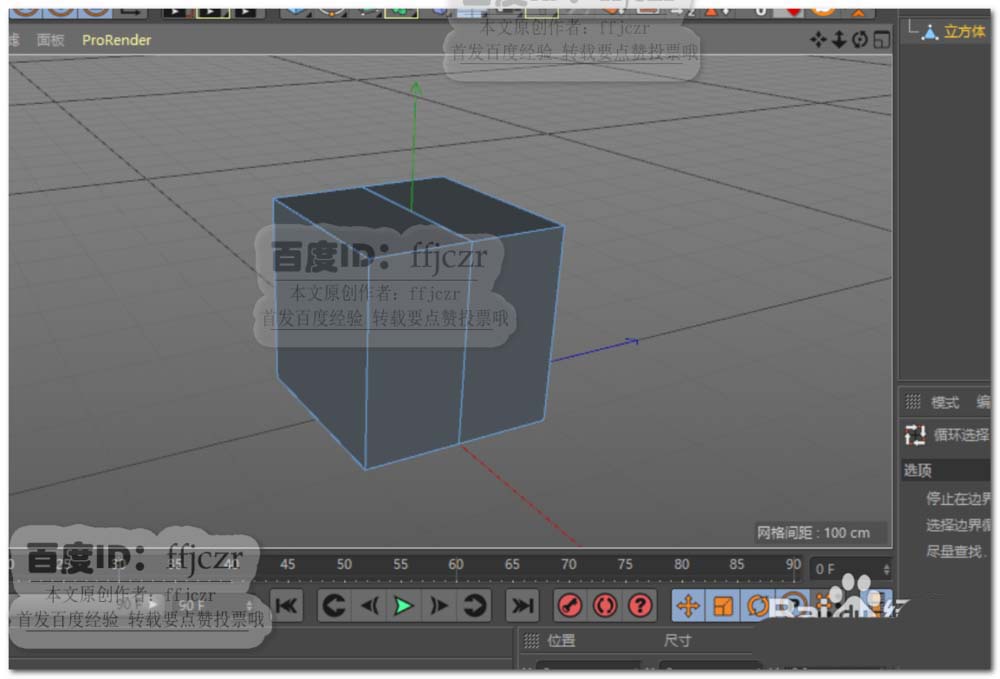Screen dimensions: 1000x679
Task: Go to End of animation
Action: click(521, 605)
